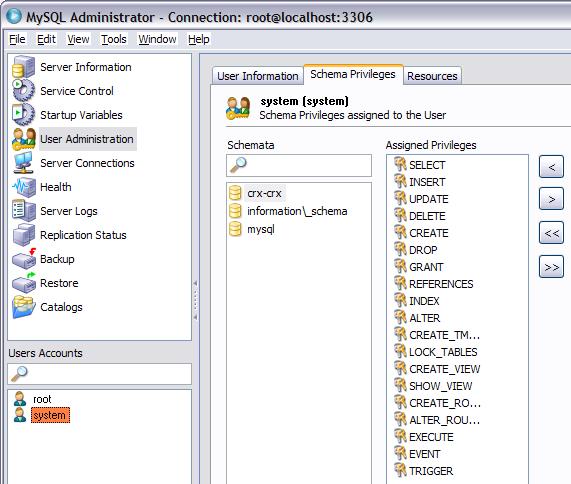Open the Help menu
This screenshot has width=571, height=484.
point(198,39)
